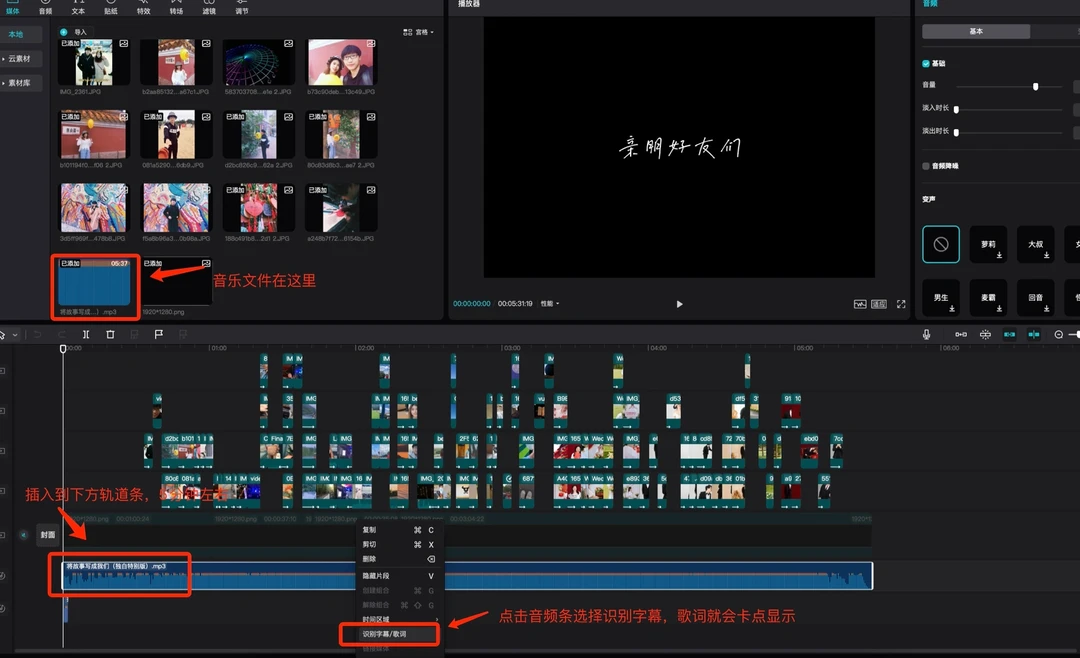
Task: Open the 文本 (Text) tab
Action: point(78,7)
